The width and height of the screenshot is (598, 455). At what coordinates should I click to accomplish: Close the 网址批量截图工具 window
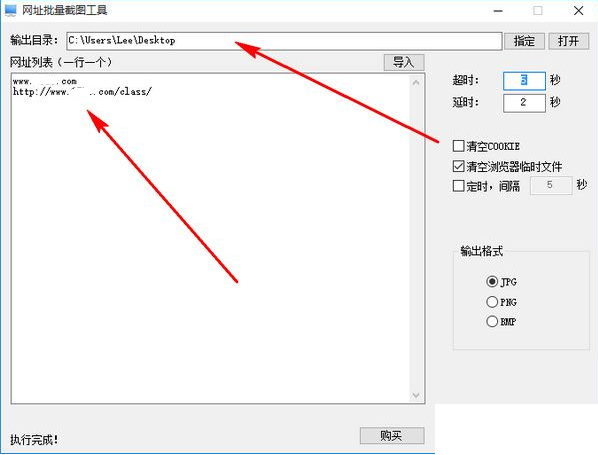coord(579,11)
